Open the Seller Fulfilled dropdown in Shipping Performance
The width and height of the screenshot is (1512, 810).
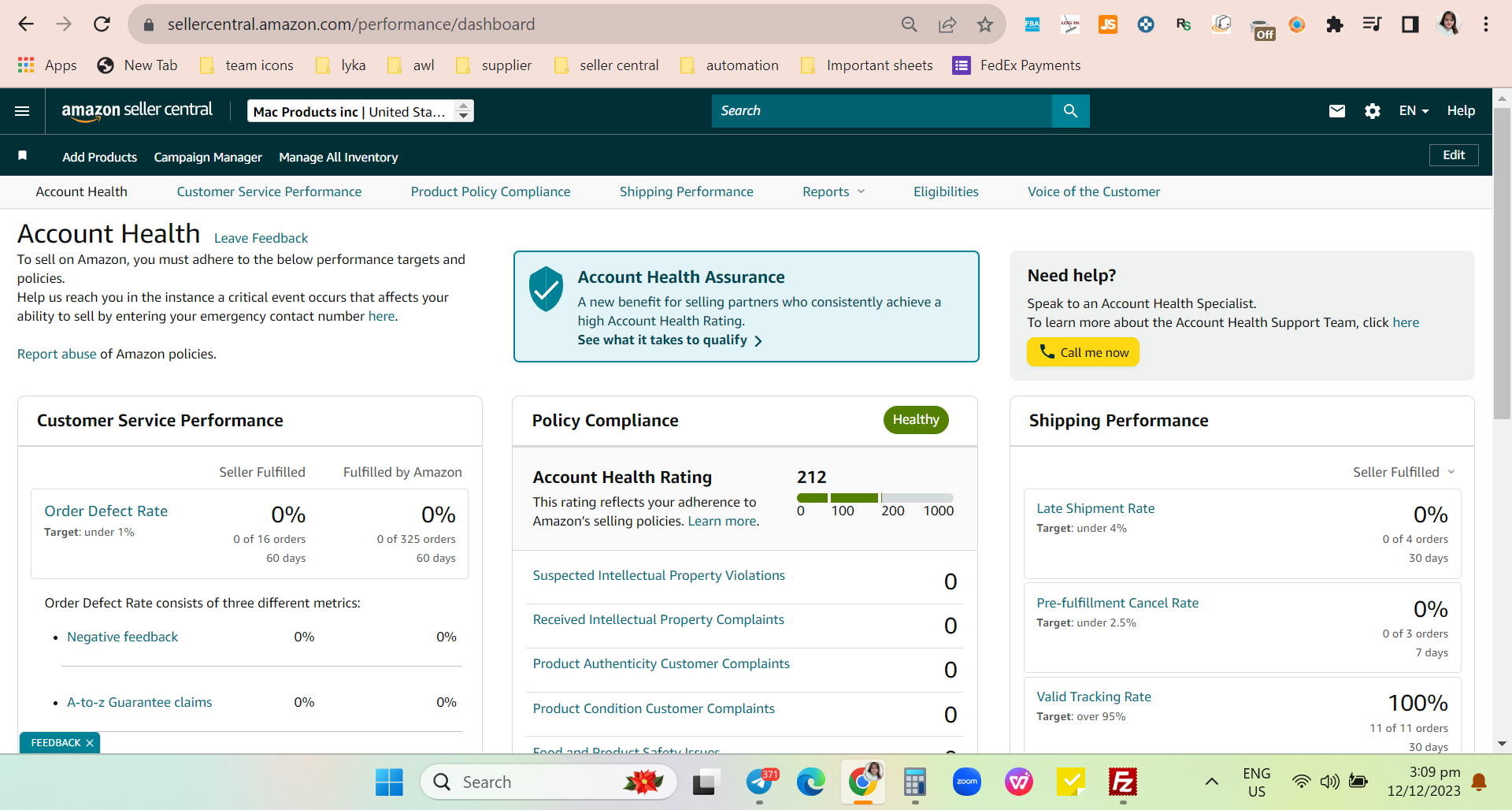(x=1404, y=472)
